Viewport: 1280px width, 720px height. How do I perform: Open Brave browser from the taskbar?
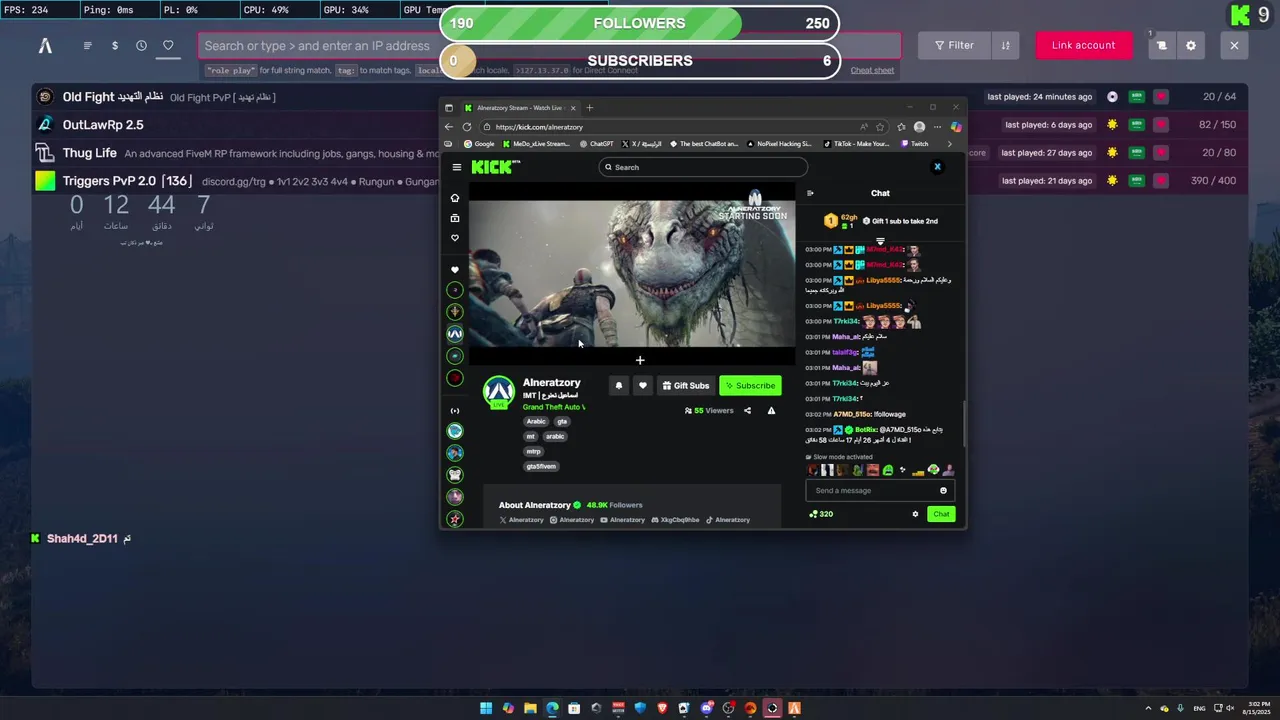(662, 708)
